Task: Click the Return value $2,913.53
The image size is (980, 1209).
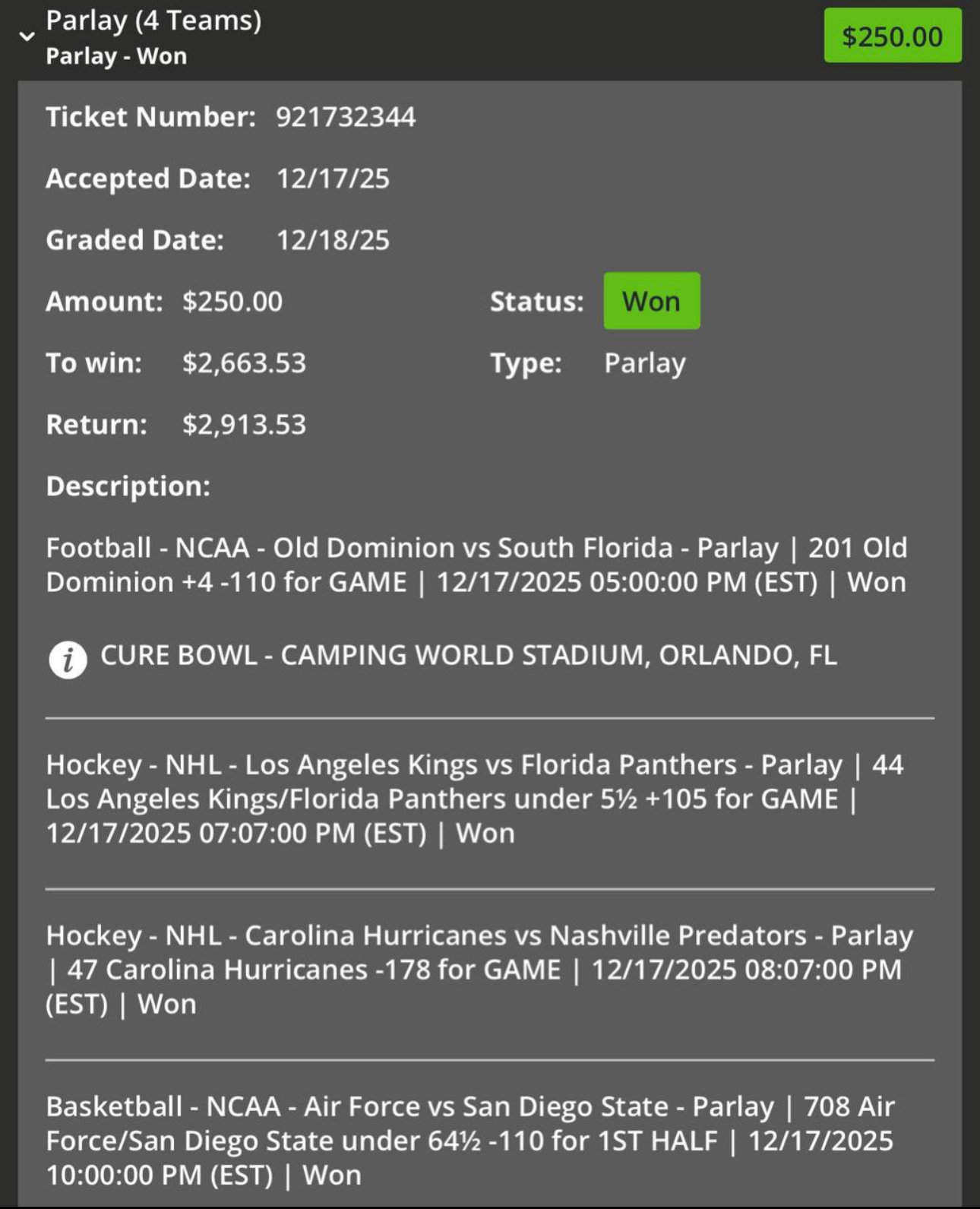Action: (x=244, y=425)
